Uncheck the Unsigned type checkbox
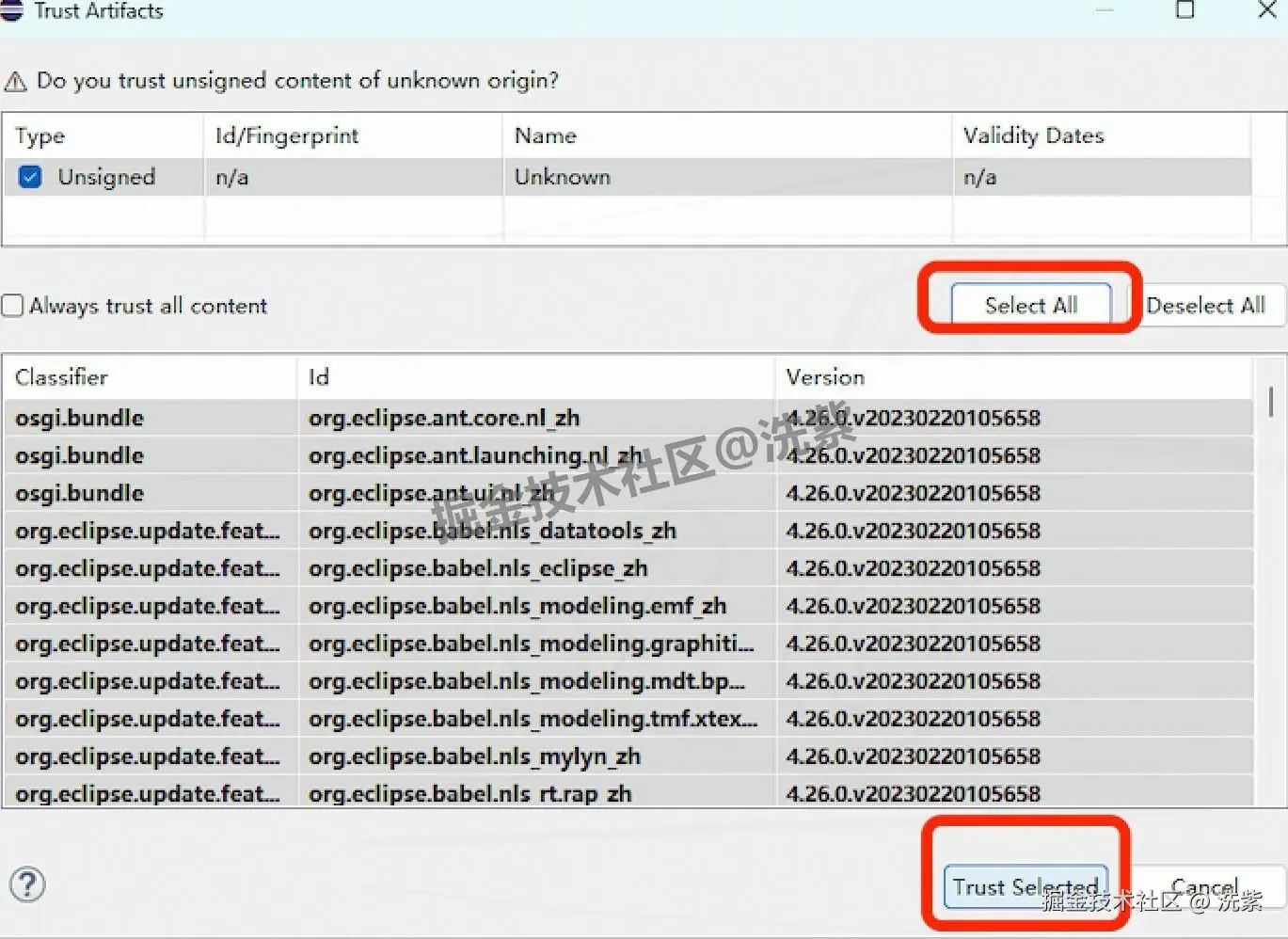 click(x=30, y=177)
